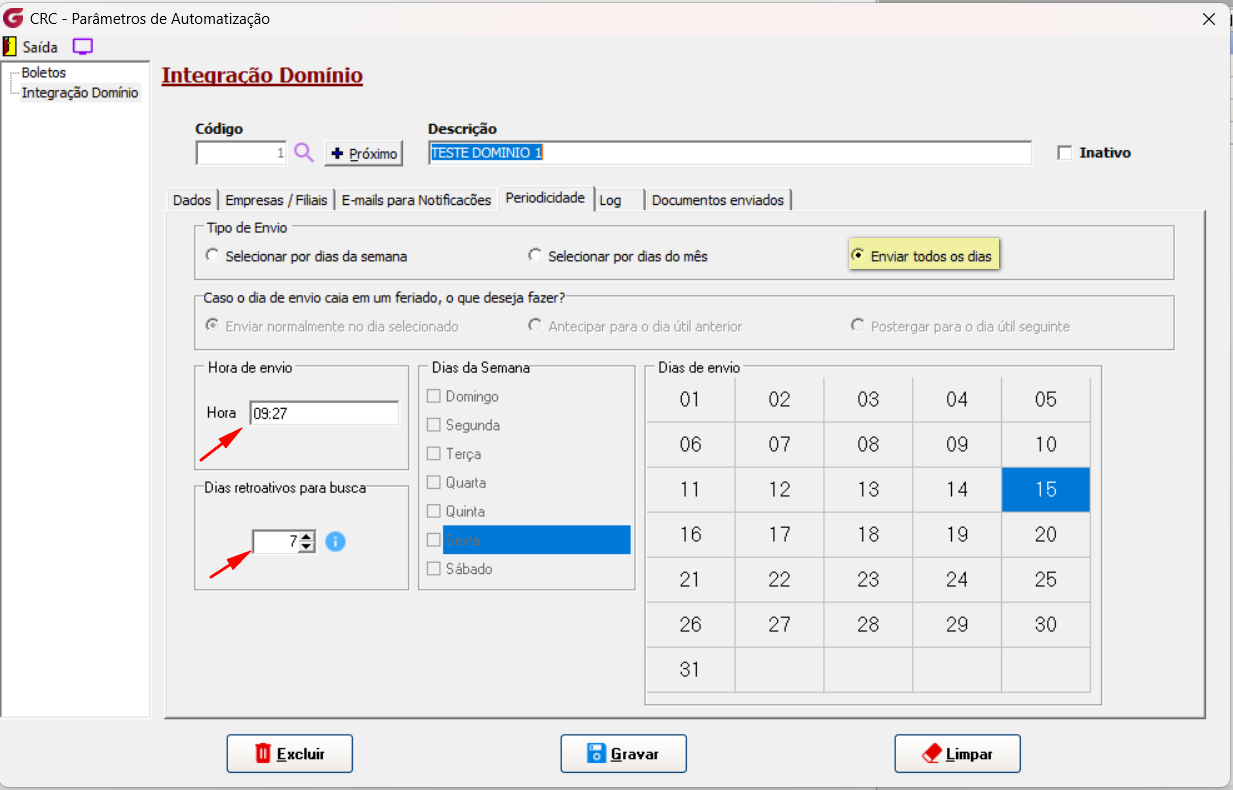Click the Limpar button
Image resolution: width=1233 pixels, height=790 pixels.
[957, 754]
